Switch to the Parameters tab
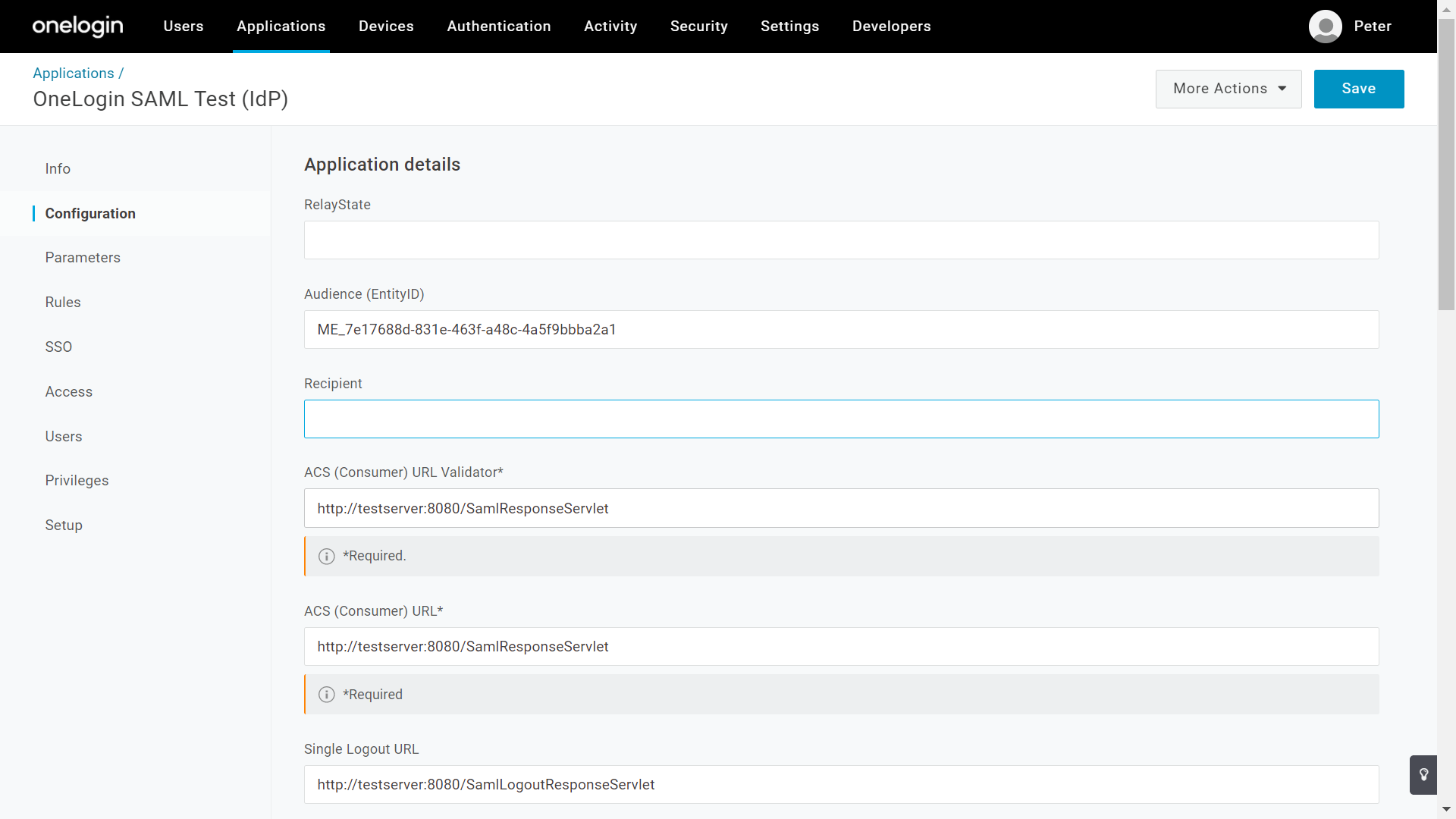The image size is (1456, 819). [83, 258]
